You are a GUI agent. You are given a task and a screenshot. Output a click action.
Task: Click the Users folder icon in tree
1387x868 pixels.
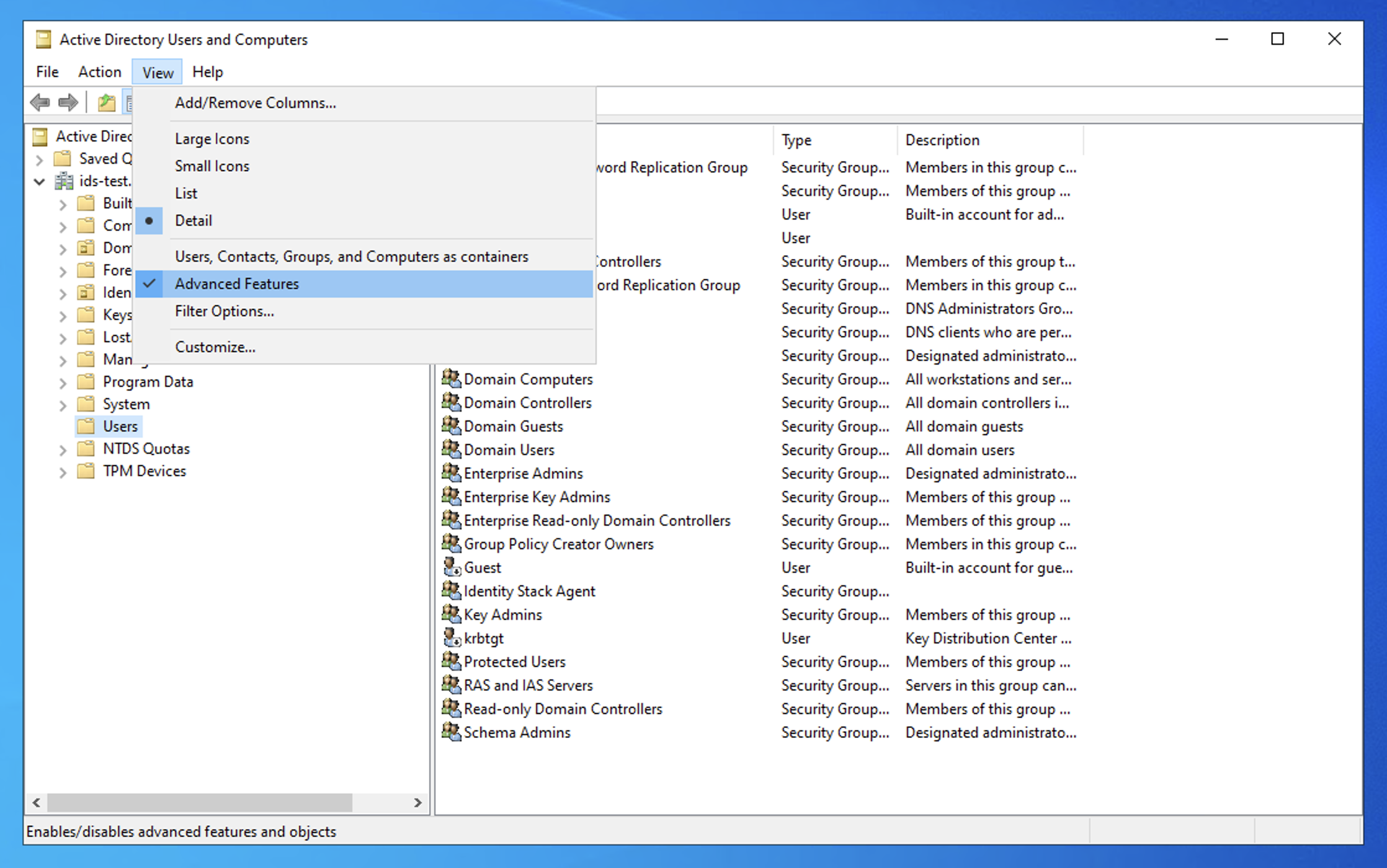[86, 426]
